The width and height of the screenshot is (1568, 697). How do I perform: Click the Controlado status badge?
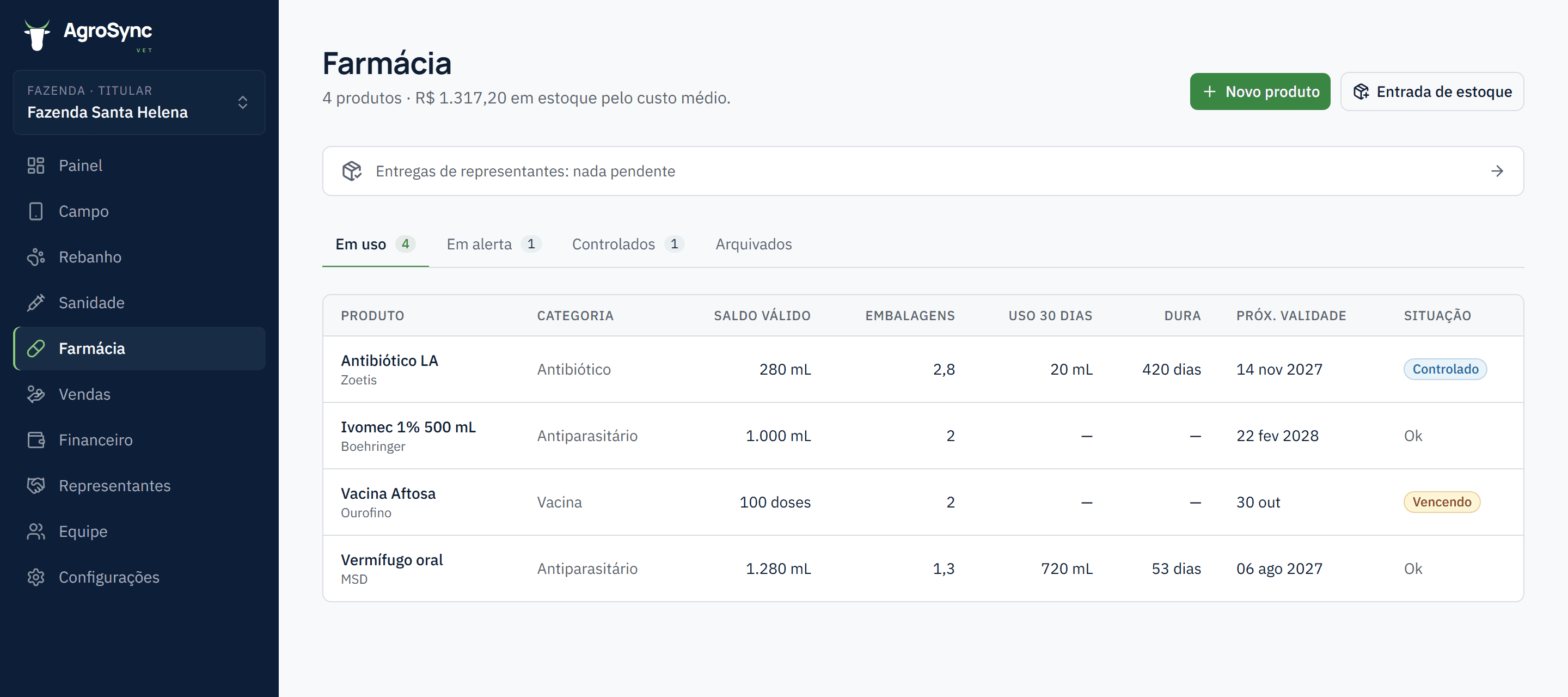click(1445, 369)
